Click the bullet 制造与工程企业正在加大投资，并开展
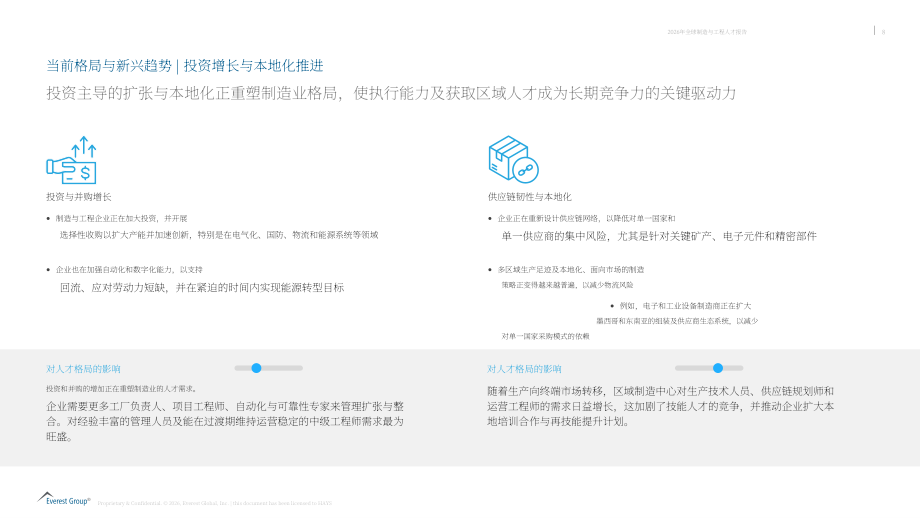The height and width of the screenshot is (518, 920). click(x=121, y=218)
